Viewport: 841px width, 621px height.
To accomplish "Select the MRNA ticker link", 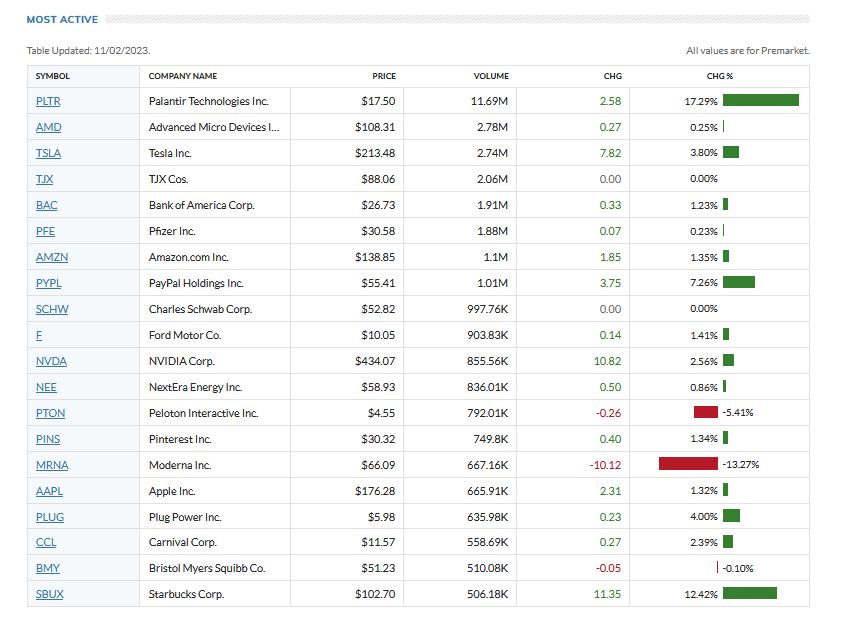I will (51, 465).
